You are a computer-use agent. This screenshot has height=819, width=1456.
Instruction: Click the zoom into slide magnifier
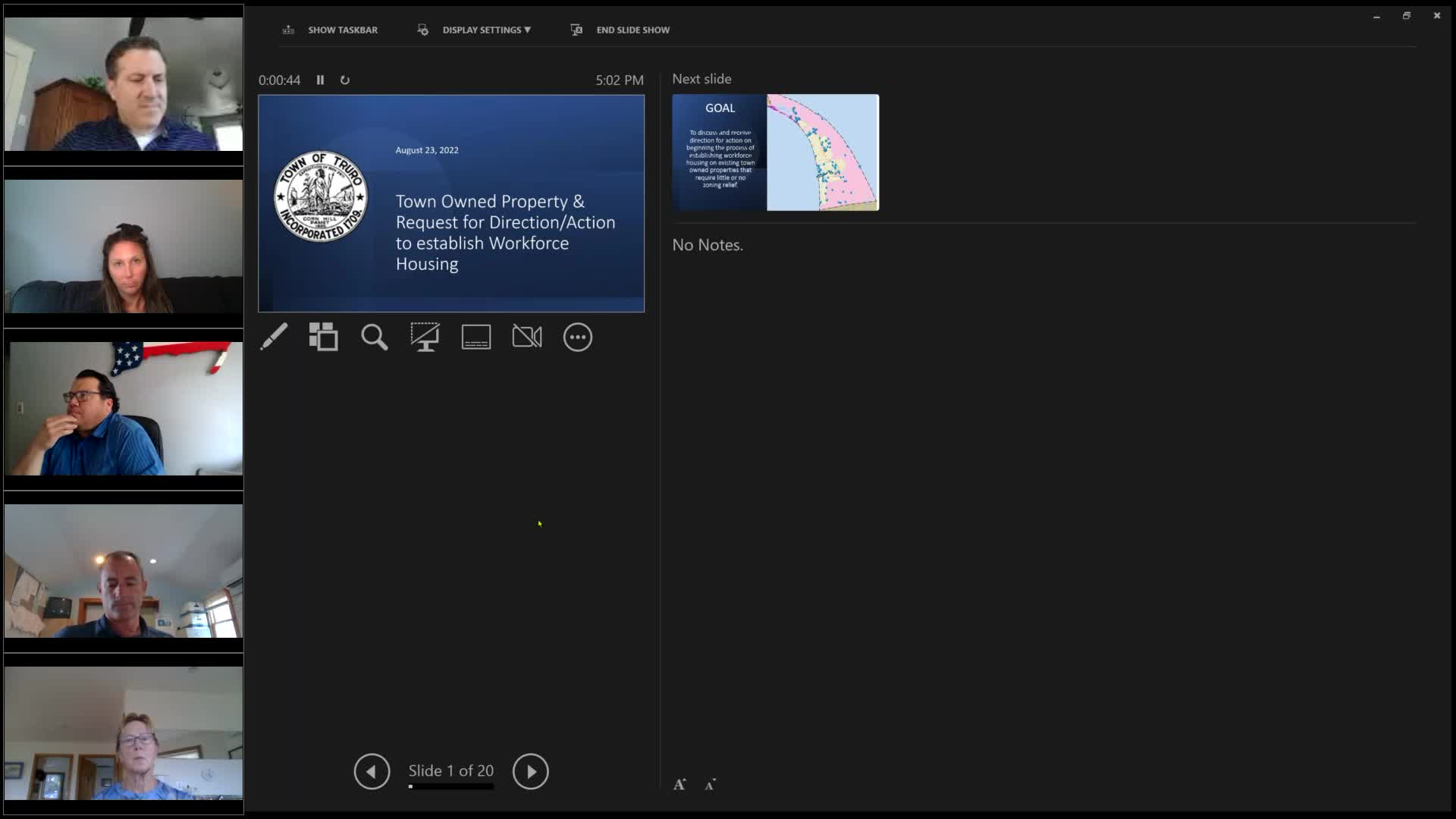375,337
